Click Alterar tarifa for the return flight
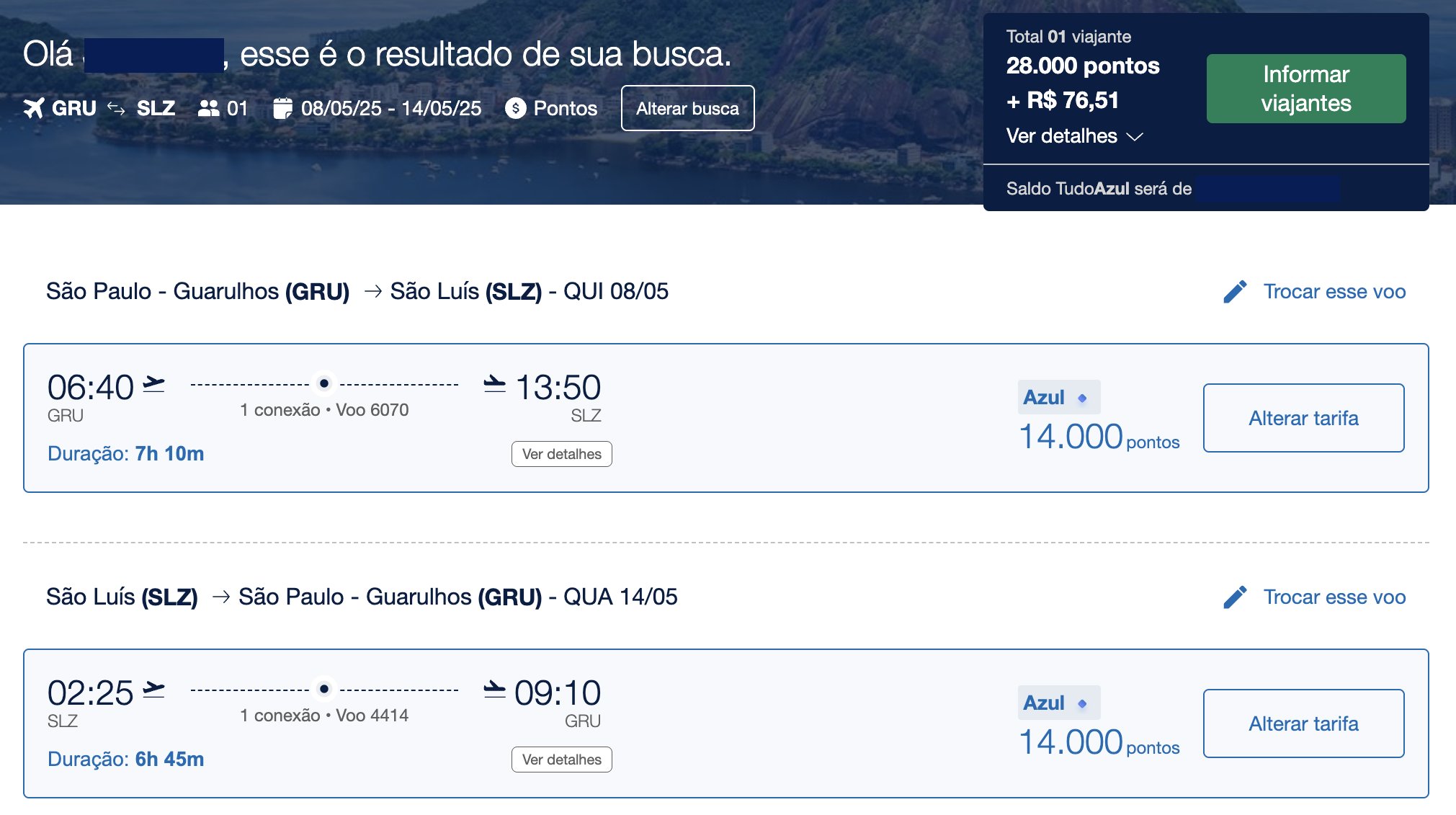Image resolution: width=1456 pixels, height=815 pixels. pos(1303,723)
